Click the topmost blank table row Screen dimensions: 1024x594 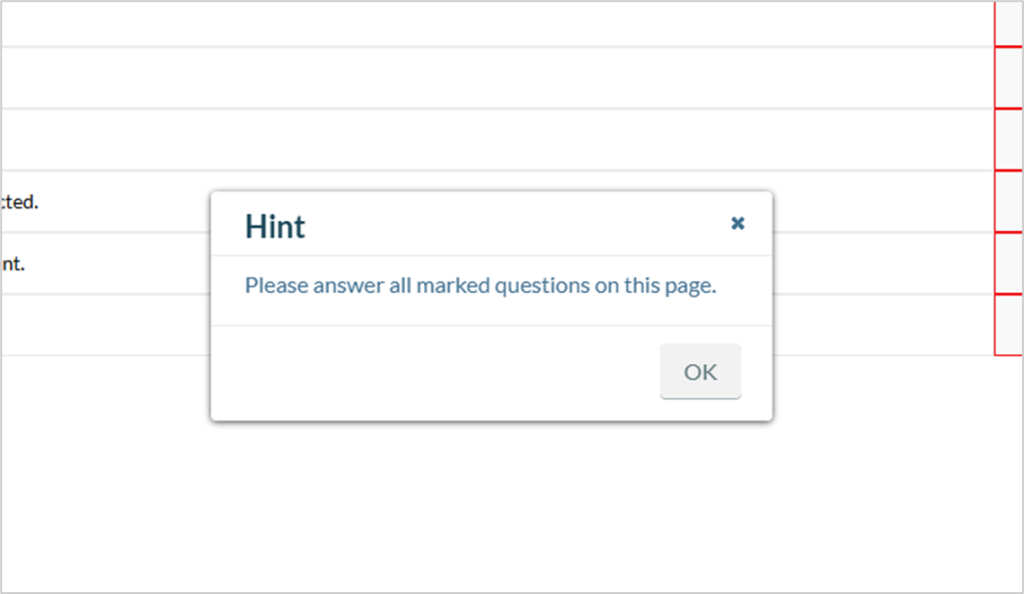498,23
